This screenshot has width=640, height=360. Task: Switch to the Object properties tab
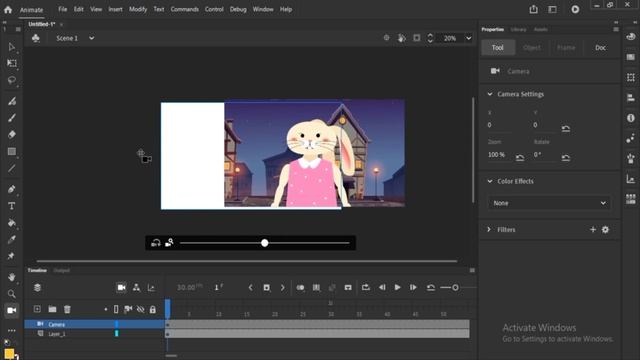tap(531, 48)
